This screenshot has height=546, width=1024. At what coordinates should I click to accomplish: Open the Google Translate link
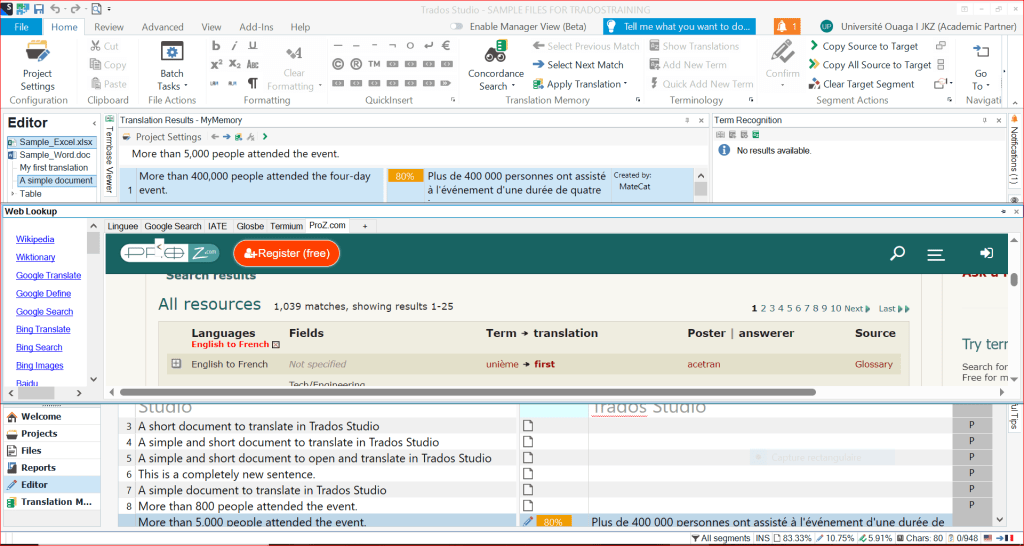point(48,275)
